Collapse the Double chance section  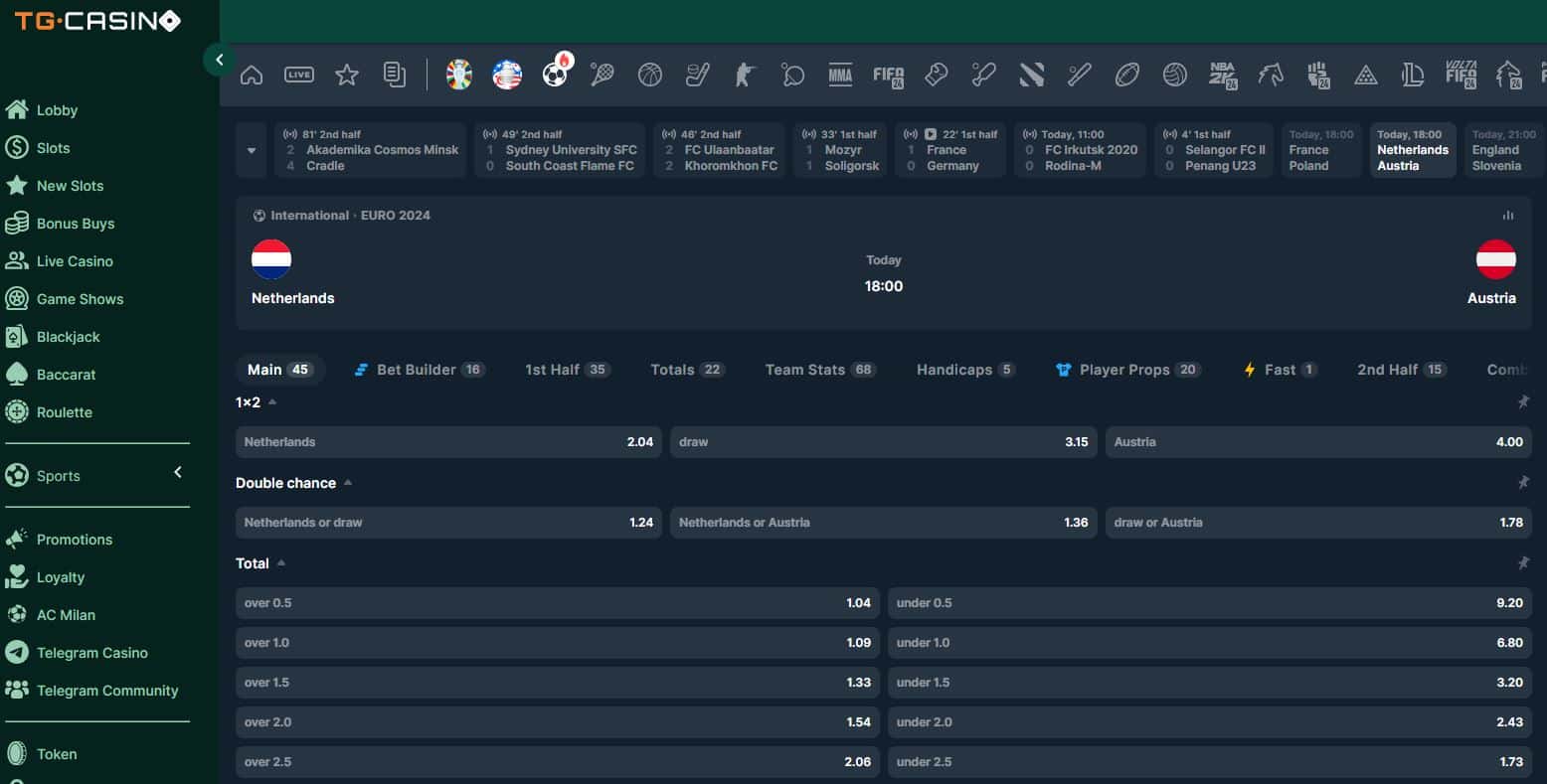pos(348,483)
